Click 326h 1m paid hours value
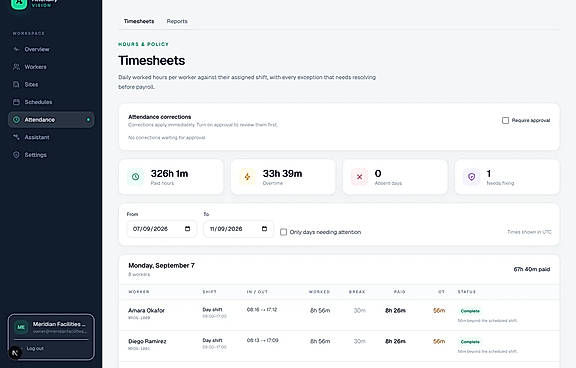Image resolution: width=576 pixels, height=368 pixels. coord(169,173)
